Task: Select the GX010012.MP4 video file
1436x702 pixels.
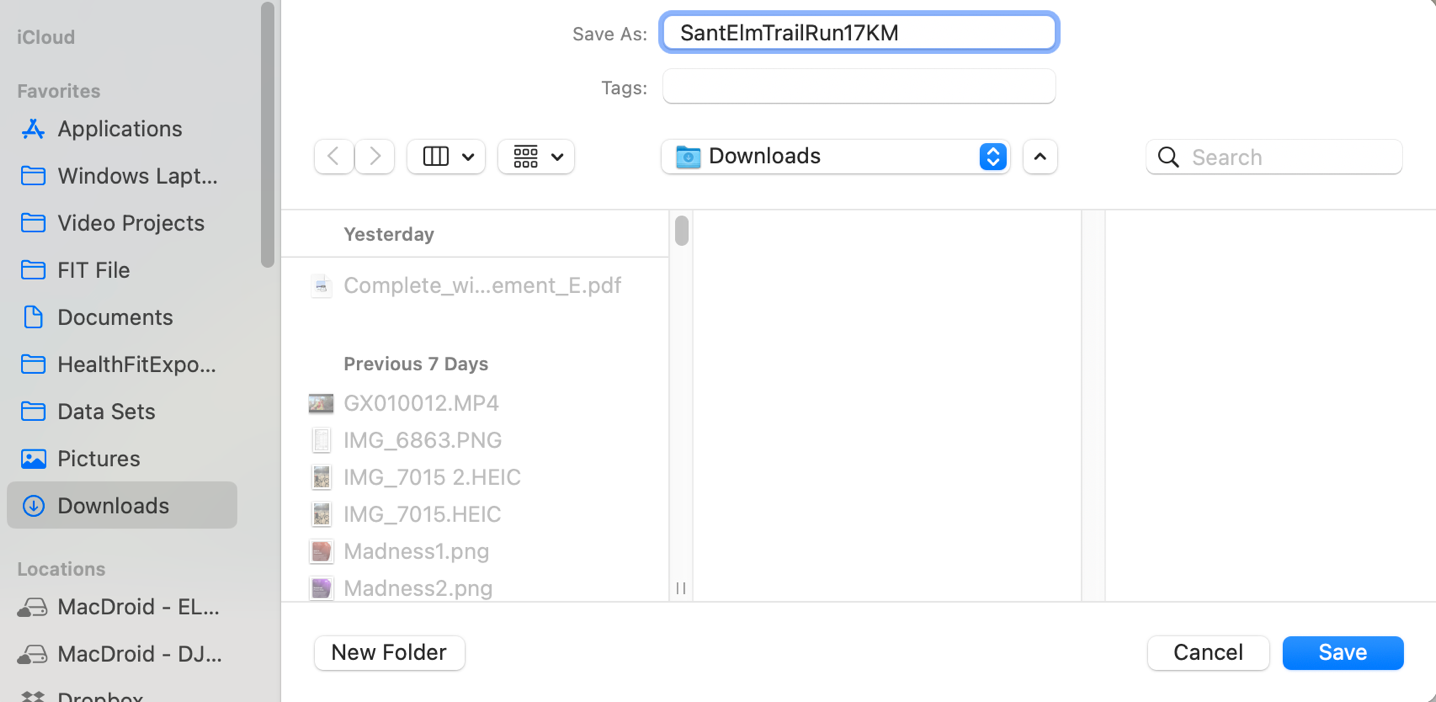Action: point(420,403)
